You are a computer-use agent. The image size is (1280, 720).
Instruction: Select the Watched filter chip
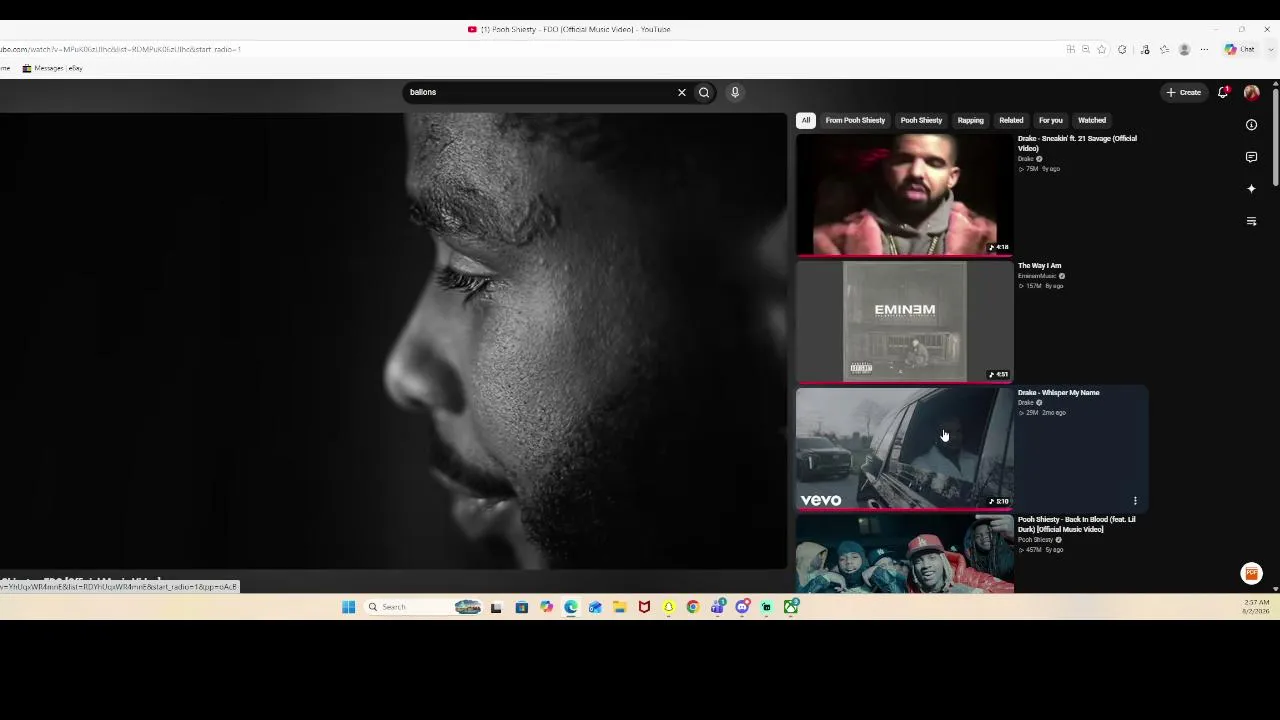(x=1092, y=120)
